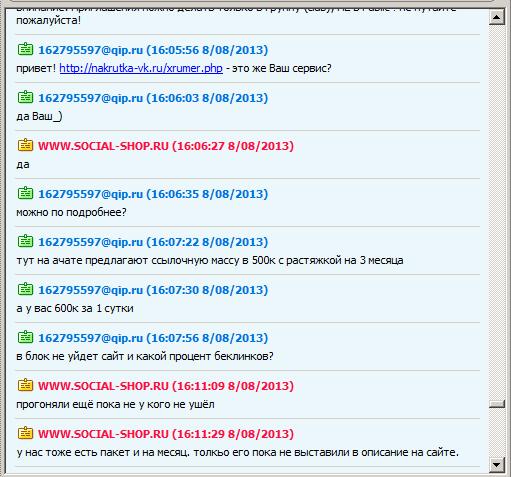Click message text 'да Ваш_)'
This screenshot has height=477, width=511.
[39, 116]
